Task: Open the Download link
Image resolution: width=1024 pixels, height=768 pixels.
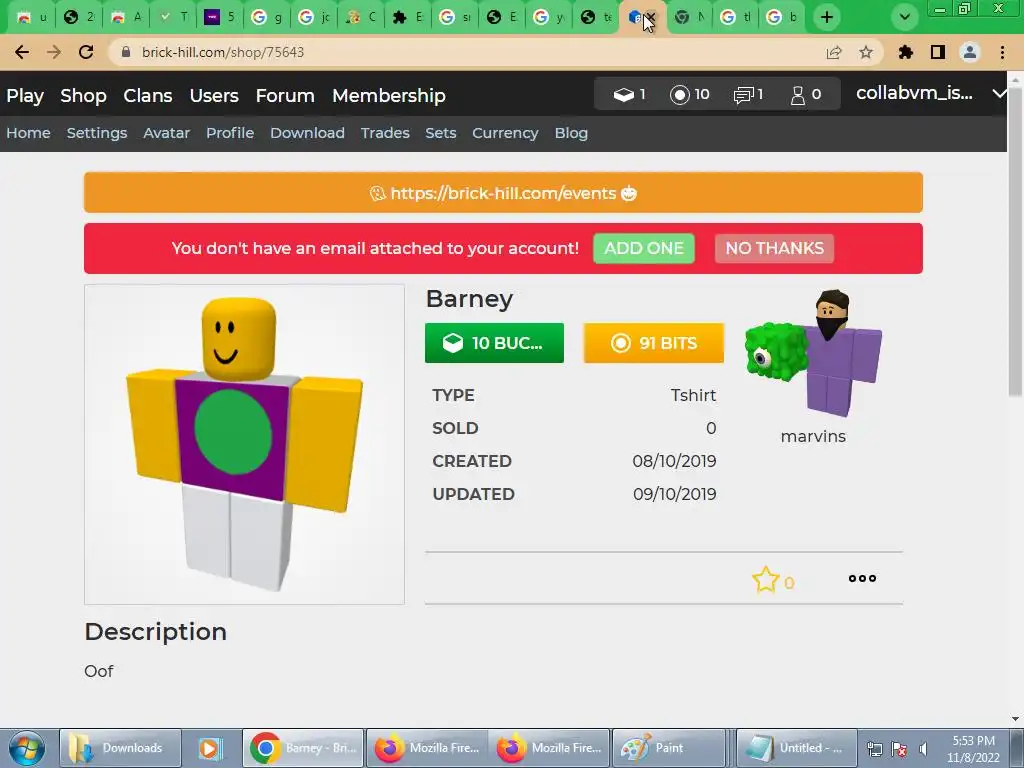Action: pos(307,133)
